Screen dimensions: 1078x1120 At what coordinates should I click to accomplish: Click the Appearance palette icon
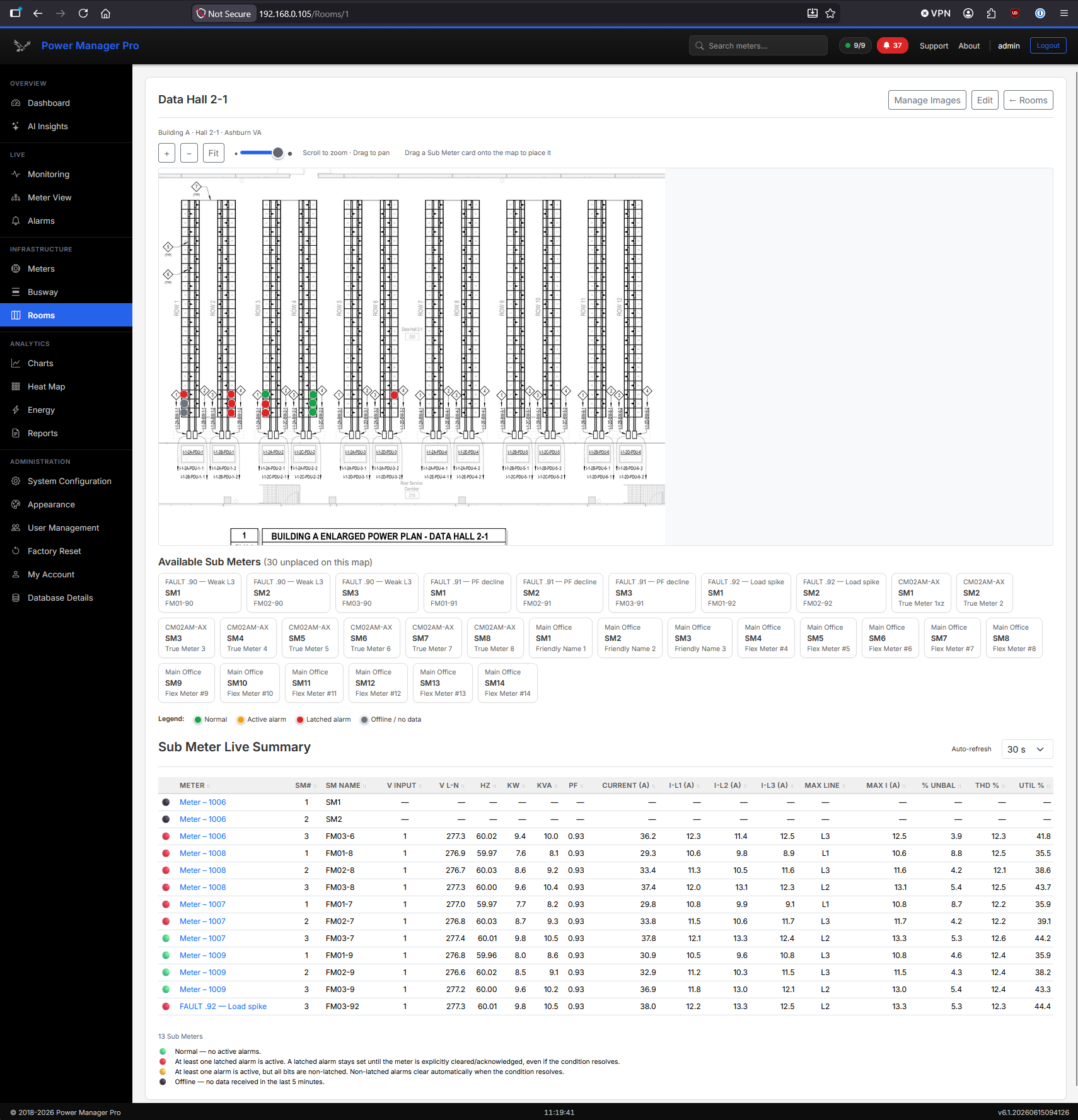16,504
